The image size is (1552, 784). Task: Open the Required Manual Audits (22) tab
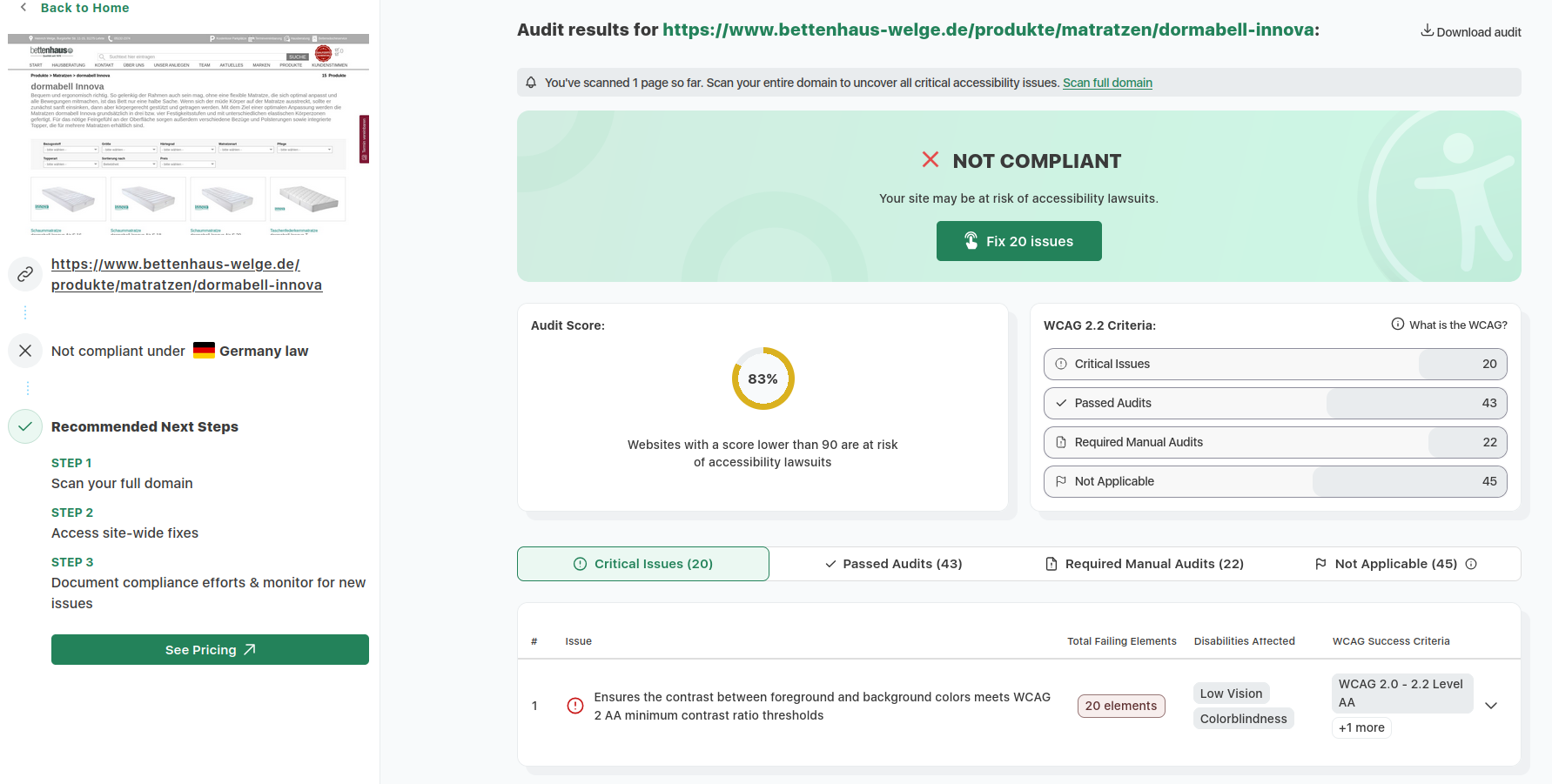click(1145, 564)
